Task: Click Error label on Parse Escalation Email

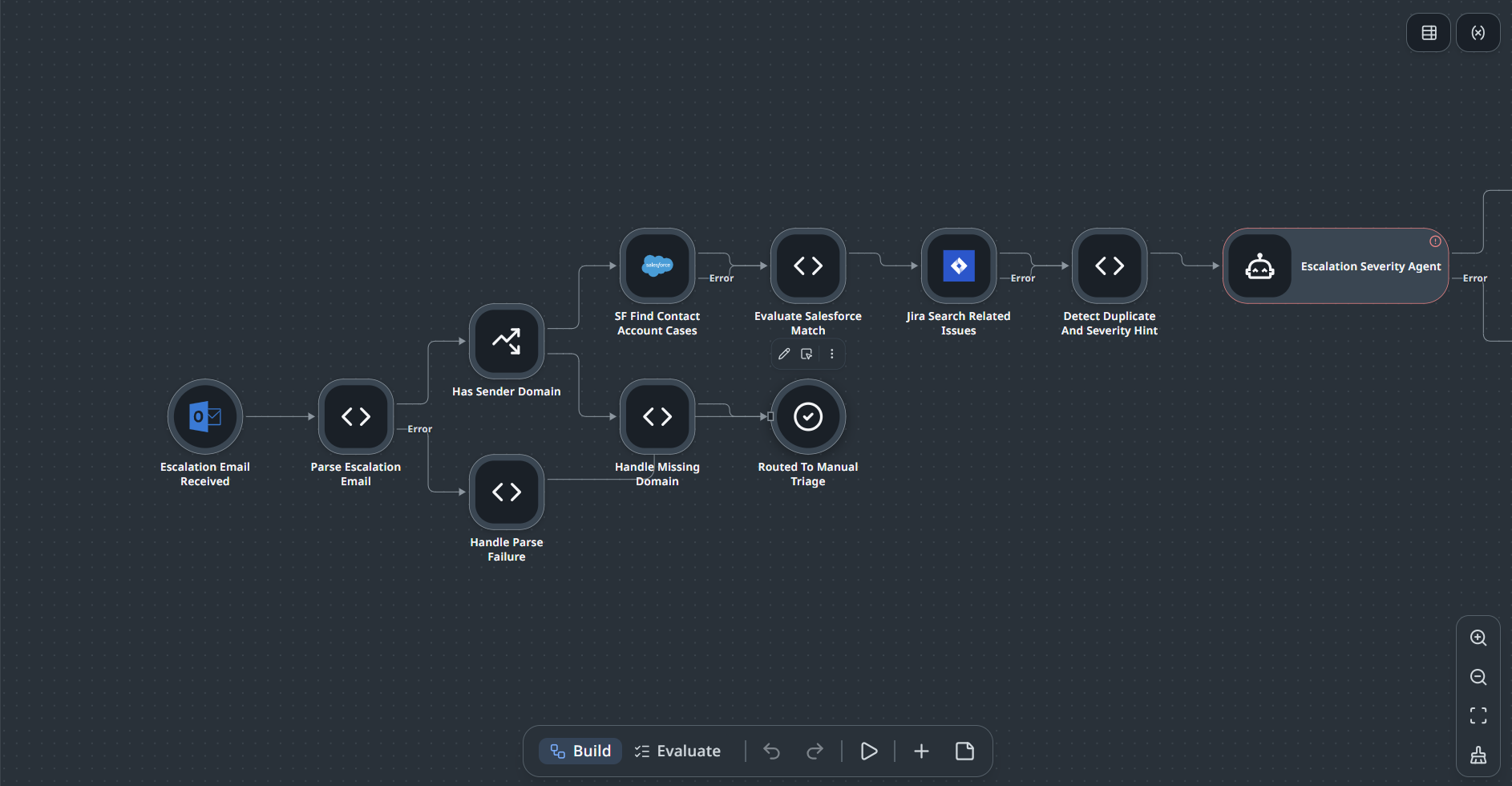Action: point(419,429)
